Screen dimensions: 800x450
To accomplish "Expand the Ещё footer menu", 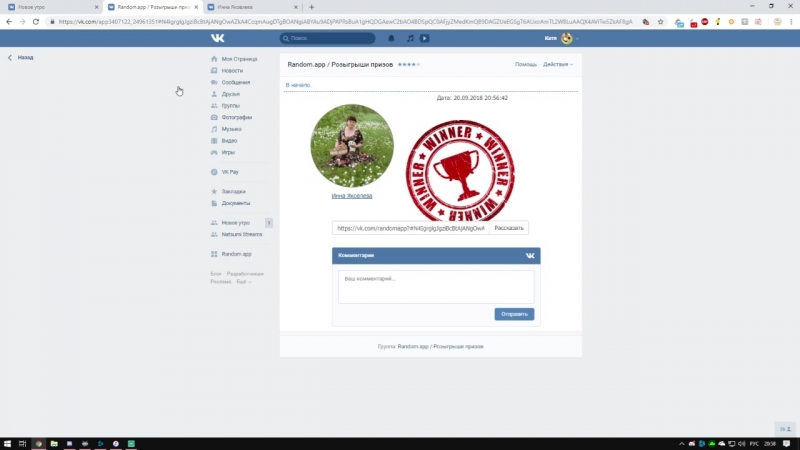I will (242, 281).
